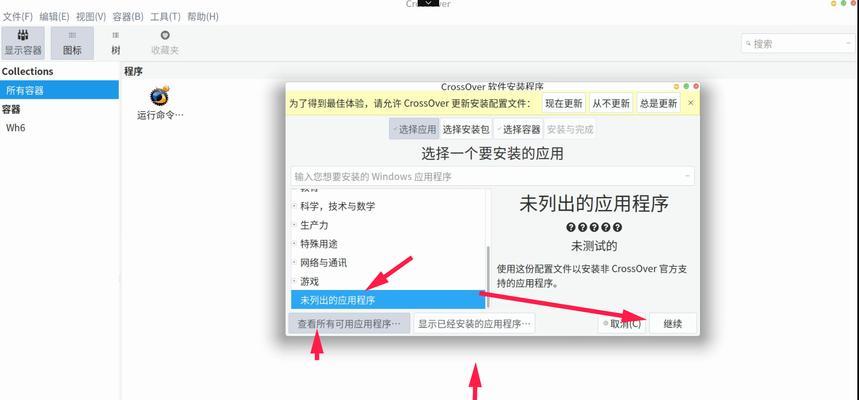859x400 pixels.
Task: Switch to Select Installer (选择安装包) tab
Action: 466,130
